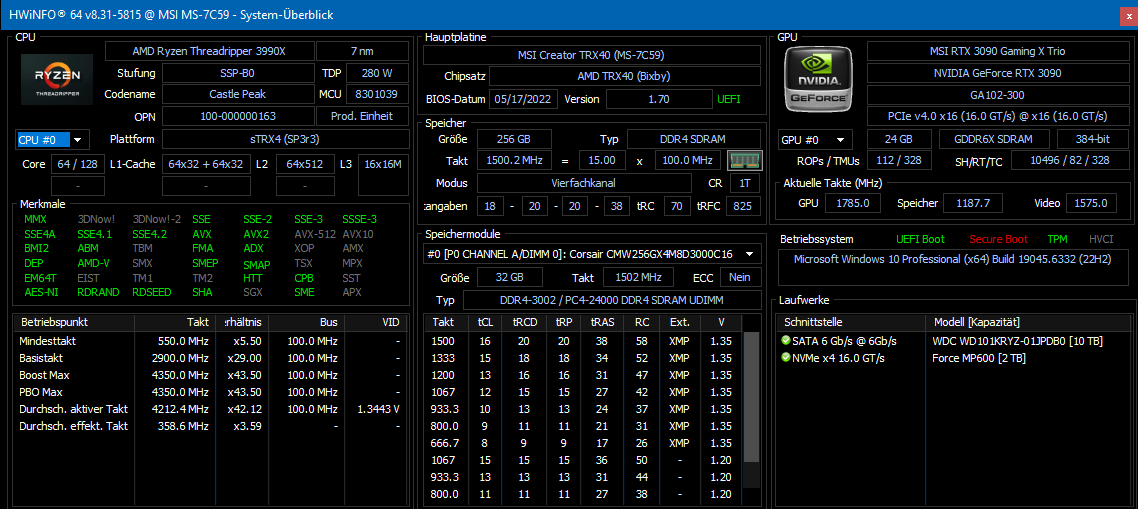Click the Betriebspunkt column header
This screenshot has height=509, width=1138.
(74, 322)
